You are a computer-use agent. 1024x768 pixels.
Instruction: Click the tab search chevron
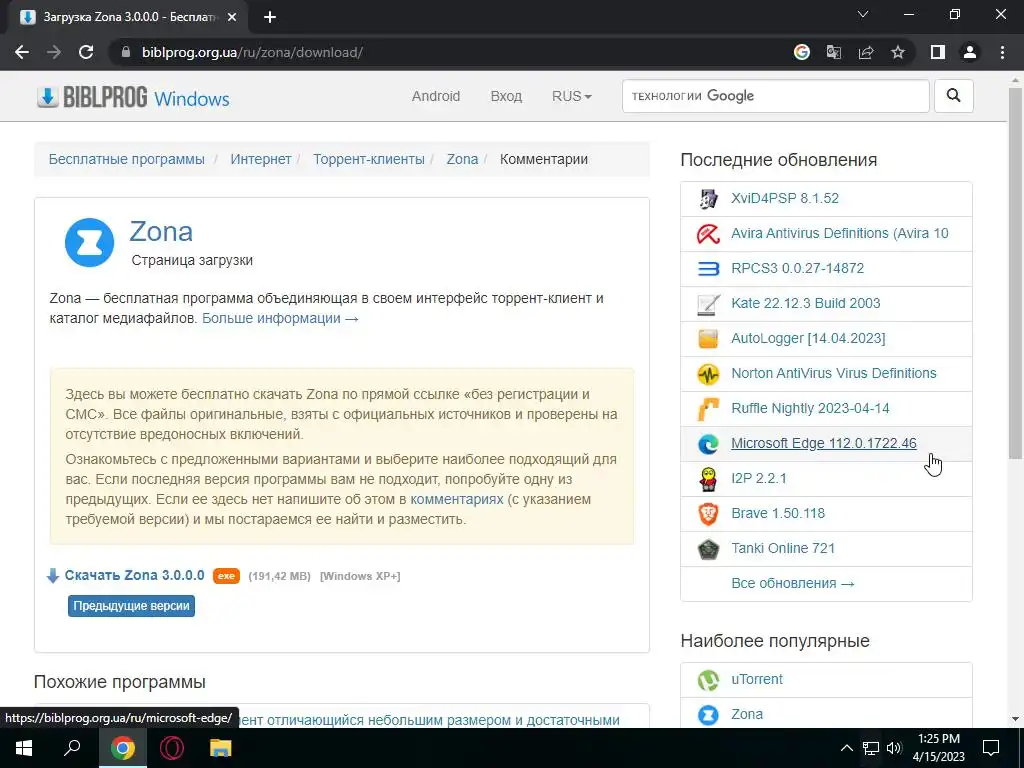click(x=863, y=14)
